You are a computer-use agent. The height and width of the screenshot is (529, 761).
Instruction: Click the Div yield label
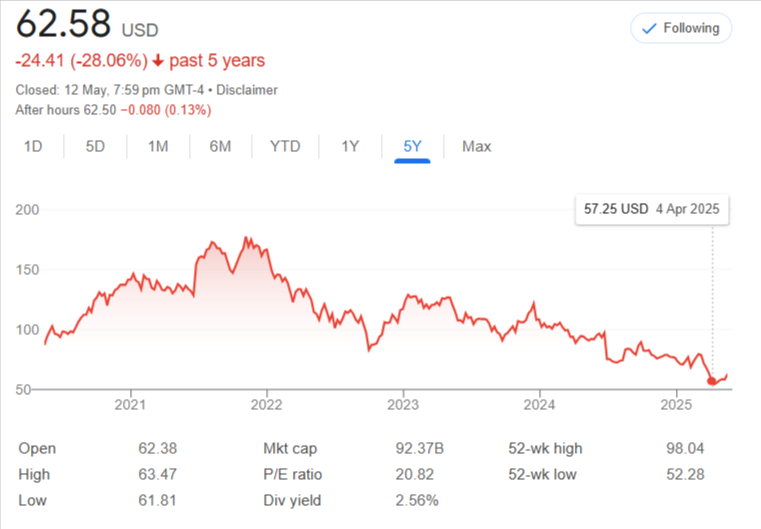(x=290, y=500)
